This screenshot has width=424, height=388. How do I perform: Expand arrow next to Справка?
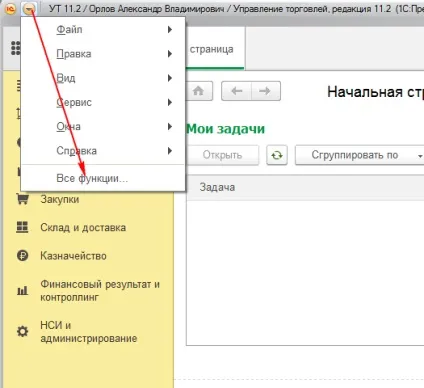[x=170, y=151]
